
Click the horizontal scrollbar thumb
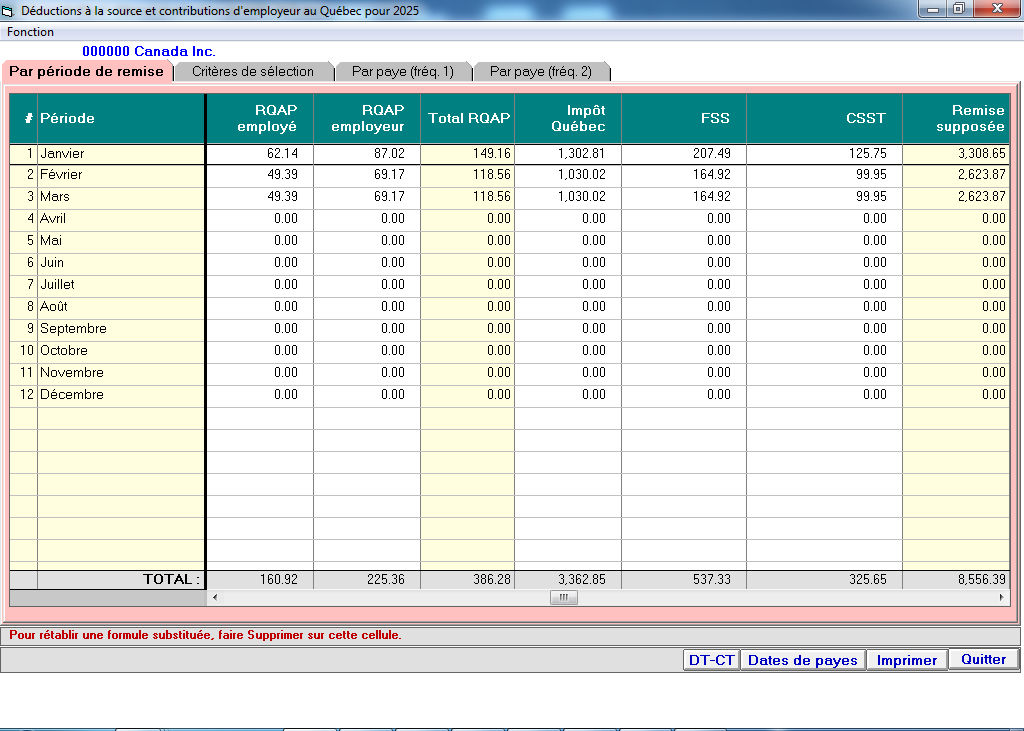click(563, 597)
